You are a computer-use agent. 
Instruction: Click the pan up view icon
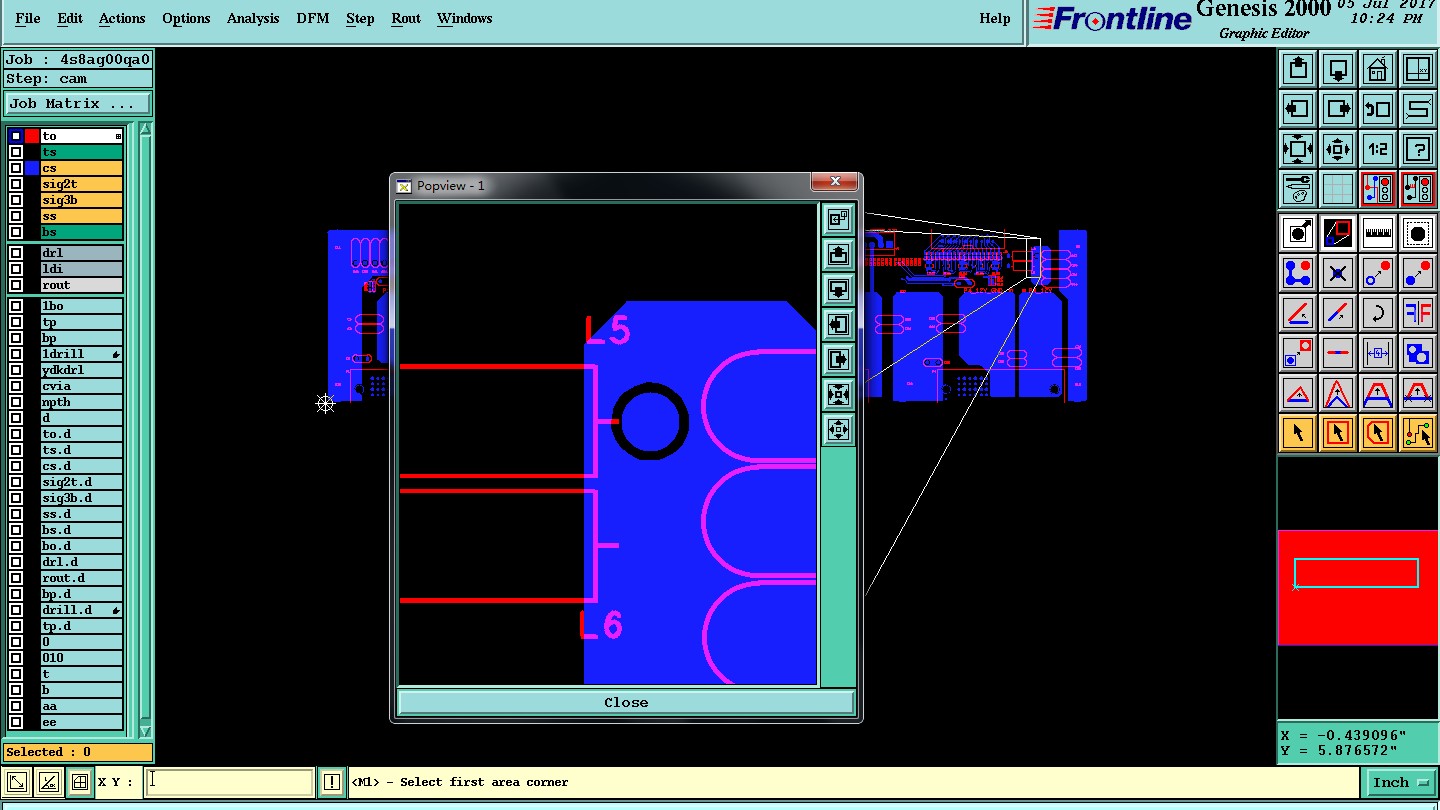coord(1298,69)
